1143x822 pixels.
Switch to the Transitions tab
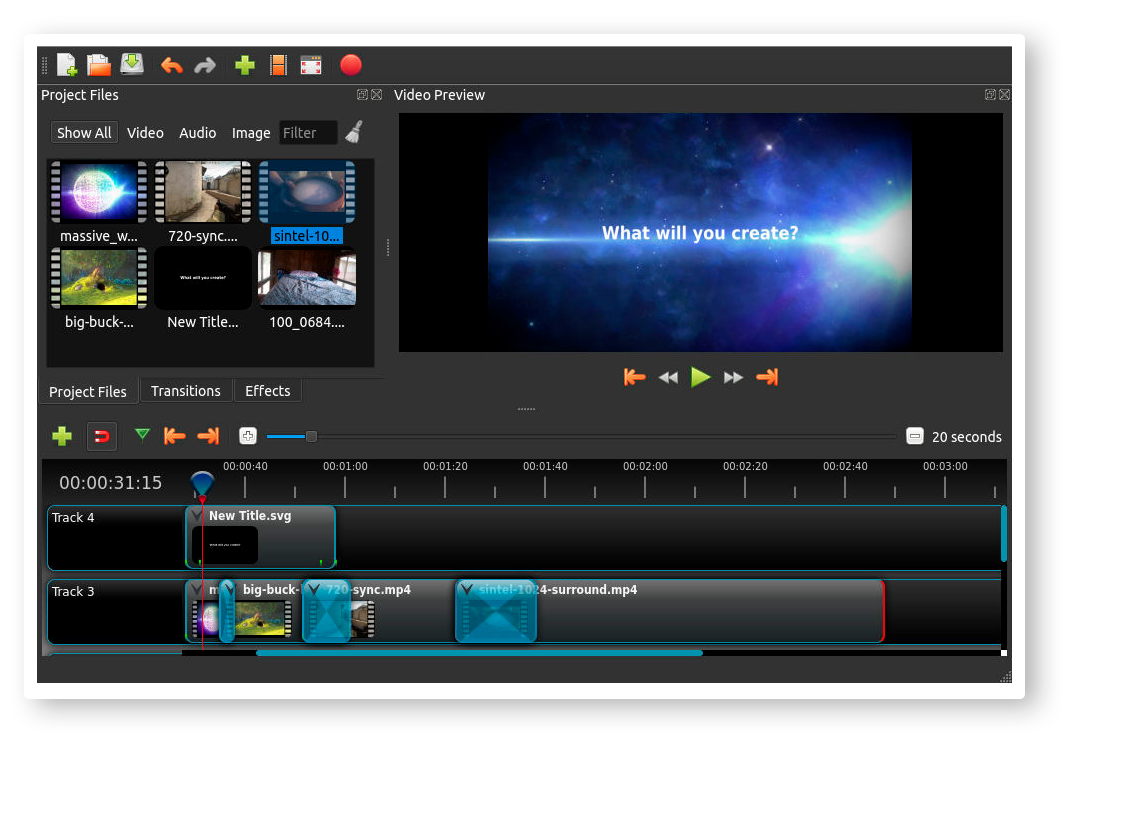pos(186,391)
